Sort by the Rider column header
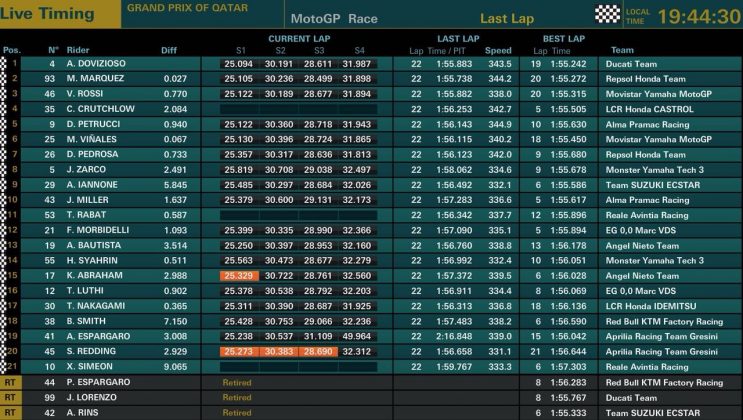 tap(77, 50)
